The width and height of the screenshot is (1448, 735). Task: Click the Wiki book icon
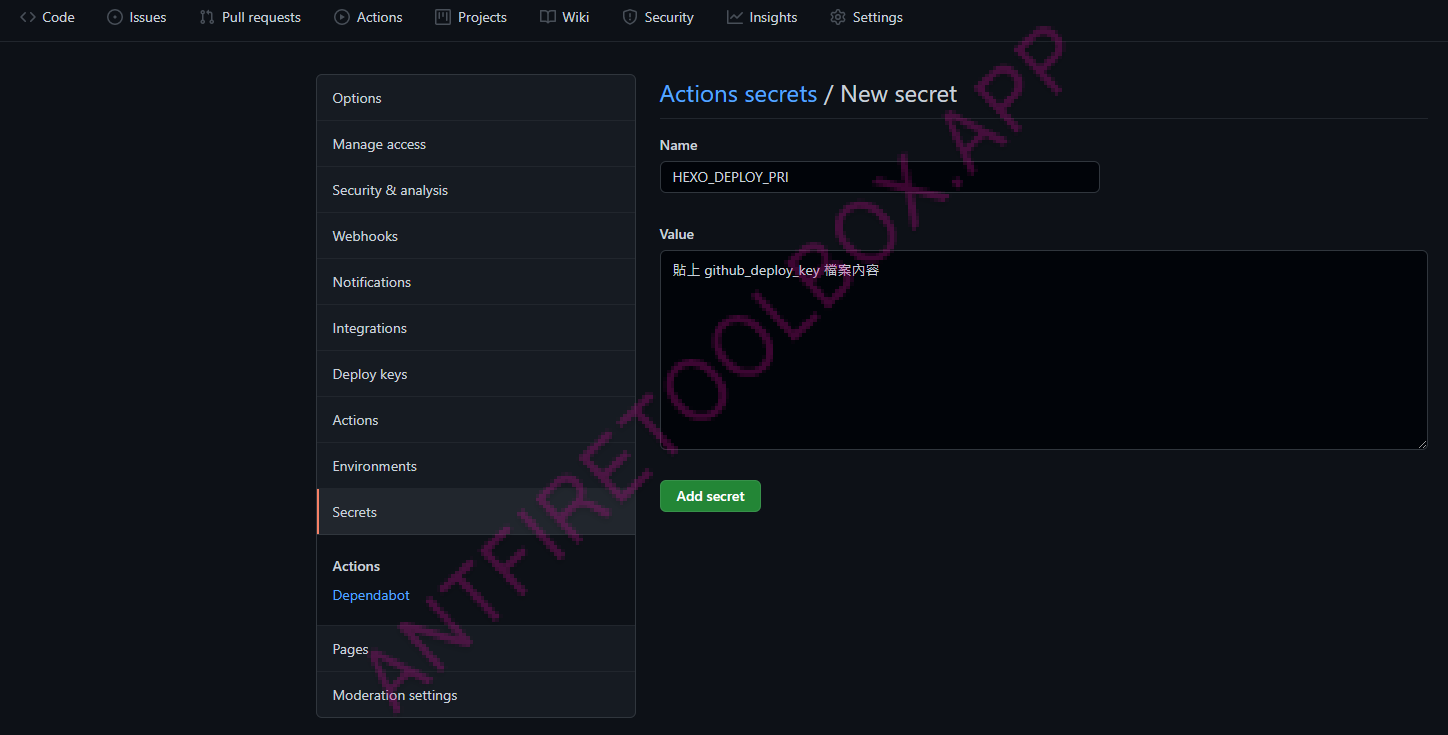point(548,17)
